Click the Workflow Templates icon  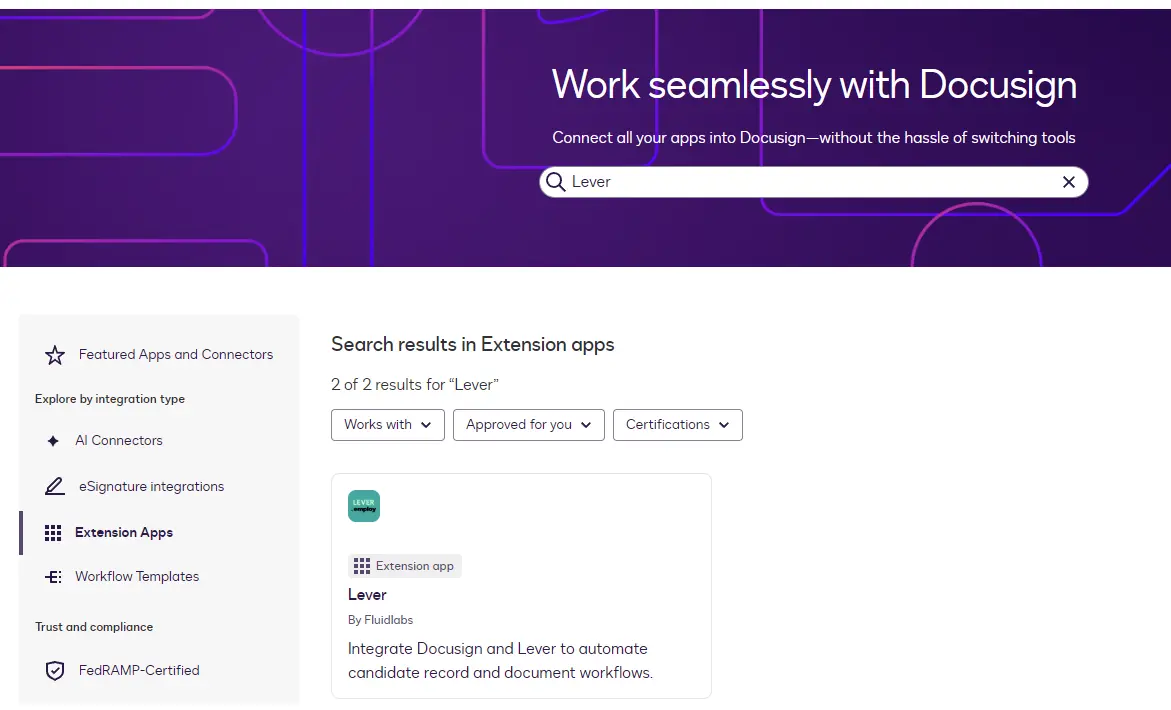[x=53, y=576]
